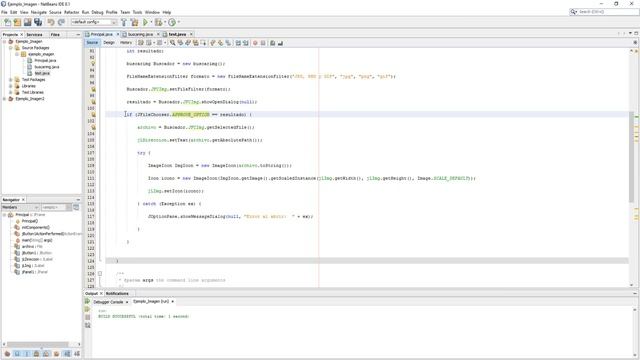Click the Undo toolbar icon
The width and height of the screenshot is (640, 360).
(51, 22)
